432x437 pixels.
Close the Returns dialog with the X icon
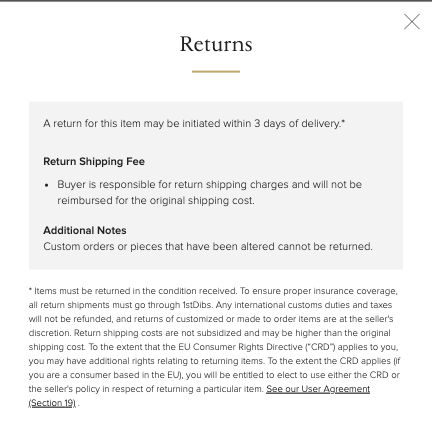pyautogui.click(x=412, y=22)
